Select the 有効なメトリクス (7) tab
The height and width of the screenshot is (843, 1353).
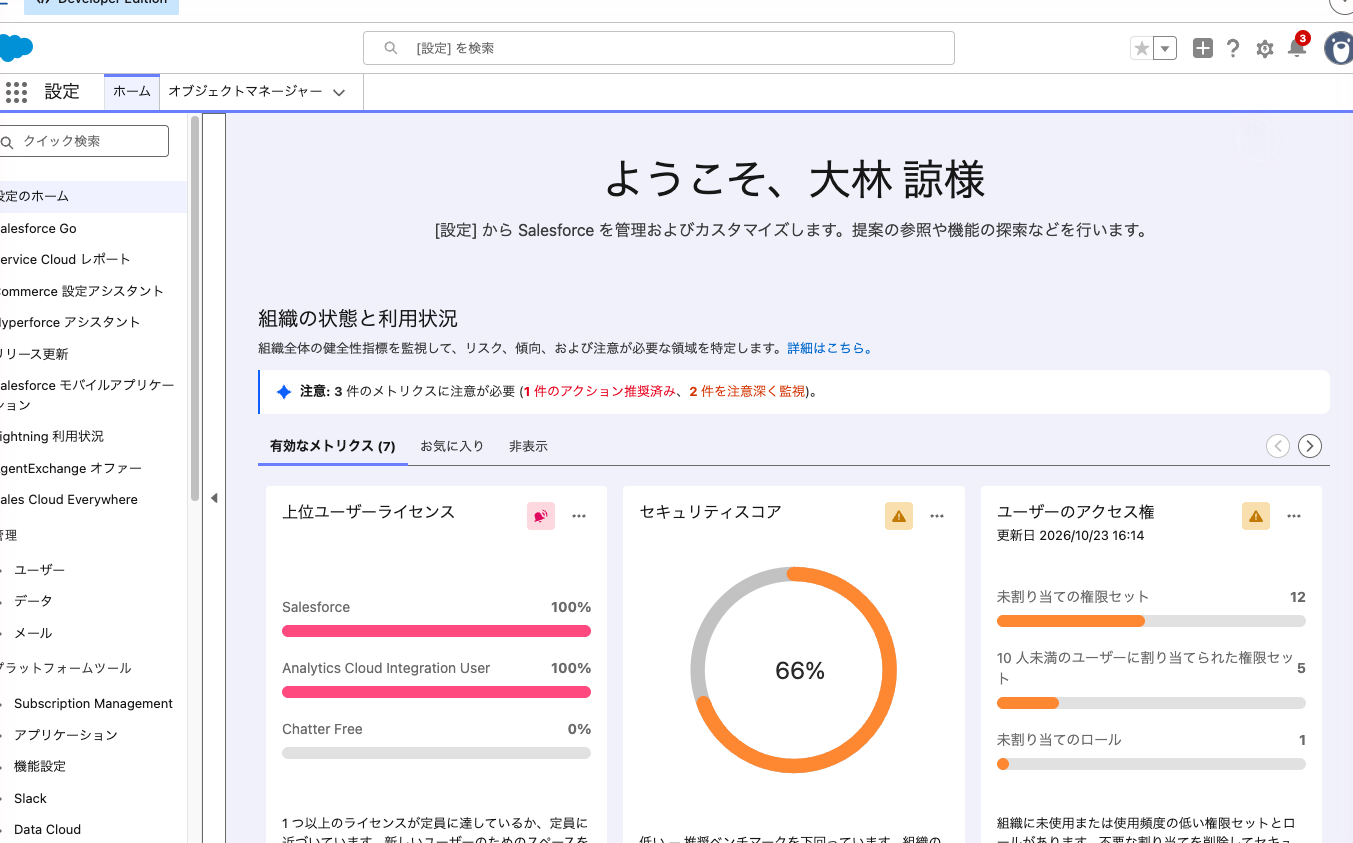[333, 446]
